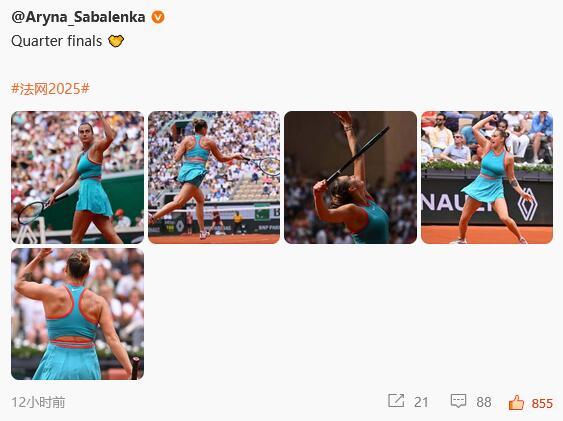The height and width of the screenshot is (421, 563).
Task: Click the tennis racket in third photo
Action: (x=358, y=155)
